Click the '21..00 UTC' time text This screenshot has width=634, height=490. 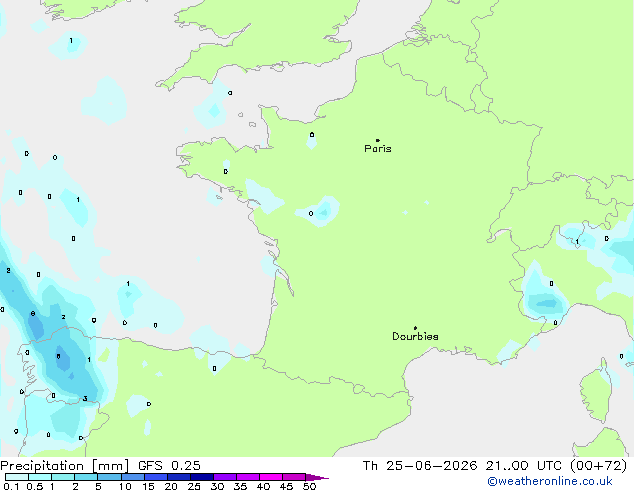tap(524, 466)
